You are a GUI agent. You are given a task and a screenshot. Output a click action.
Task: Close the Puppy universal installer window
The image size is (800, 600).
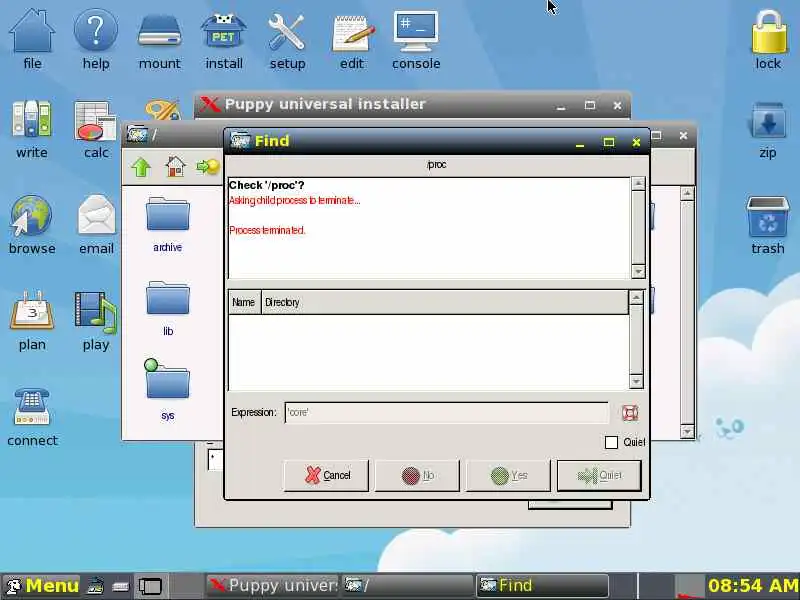tap(617, 106)
